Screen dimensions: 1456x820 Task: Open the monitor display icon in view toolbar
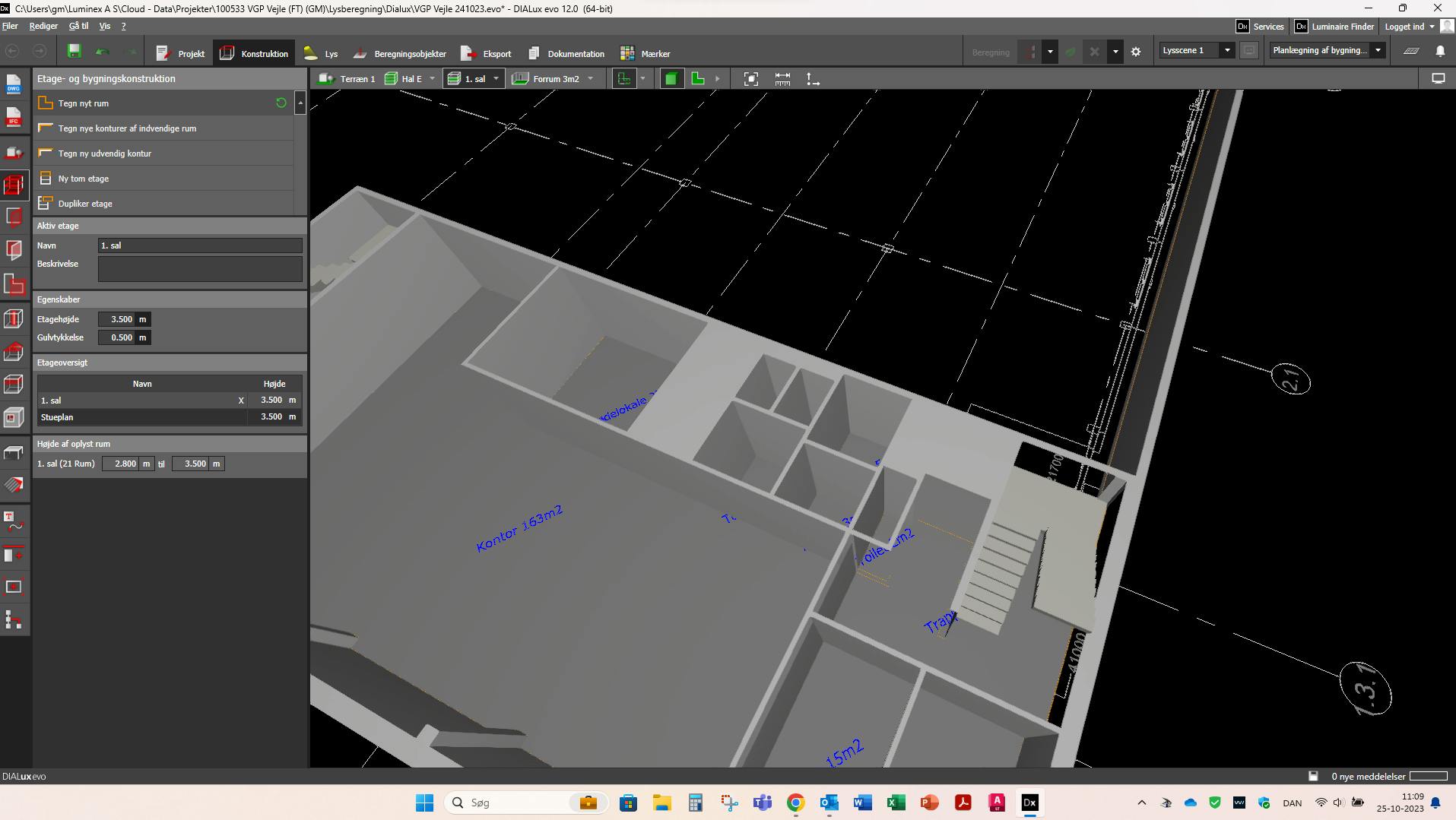1438,78
